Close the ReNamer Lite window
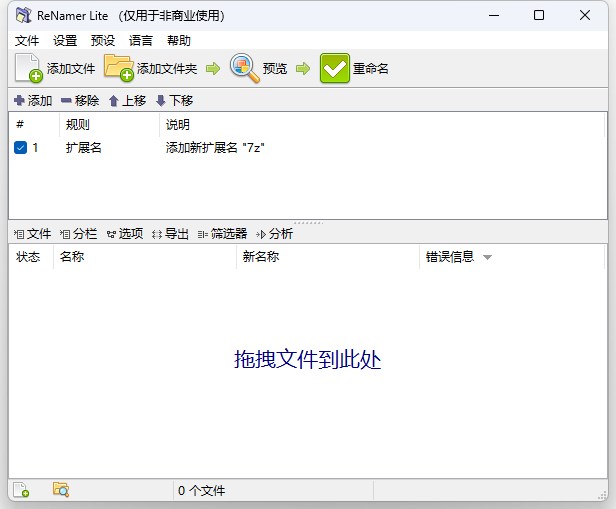The width and height of the screenshot is (616, 509). point(585,16)
